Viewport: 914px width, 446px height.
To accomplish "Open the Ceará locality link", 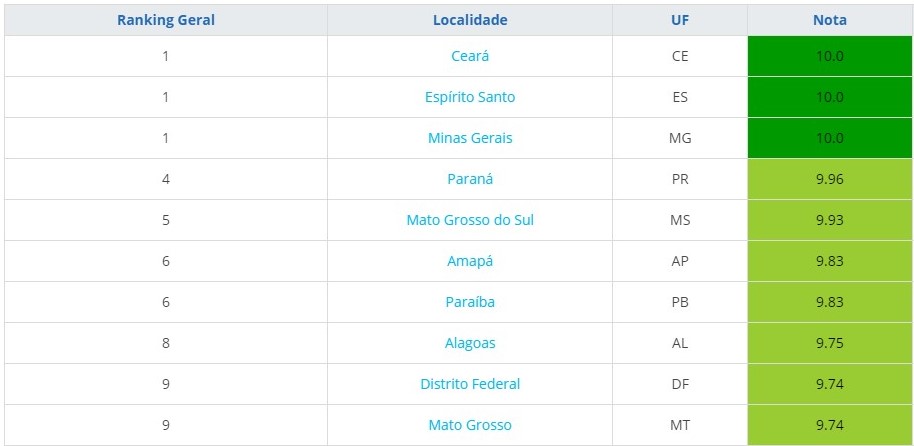I will (x=470, y=56).
